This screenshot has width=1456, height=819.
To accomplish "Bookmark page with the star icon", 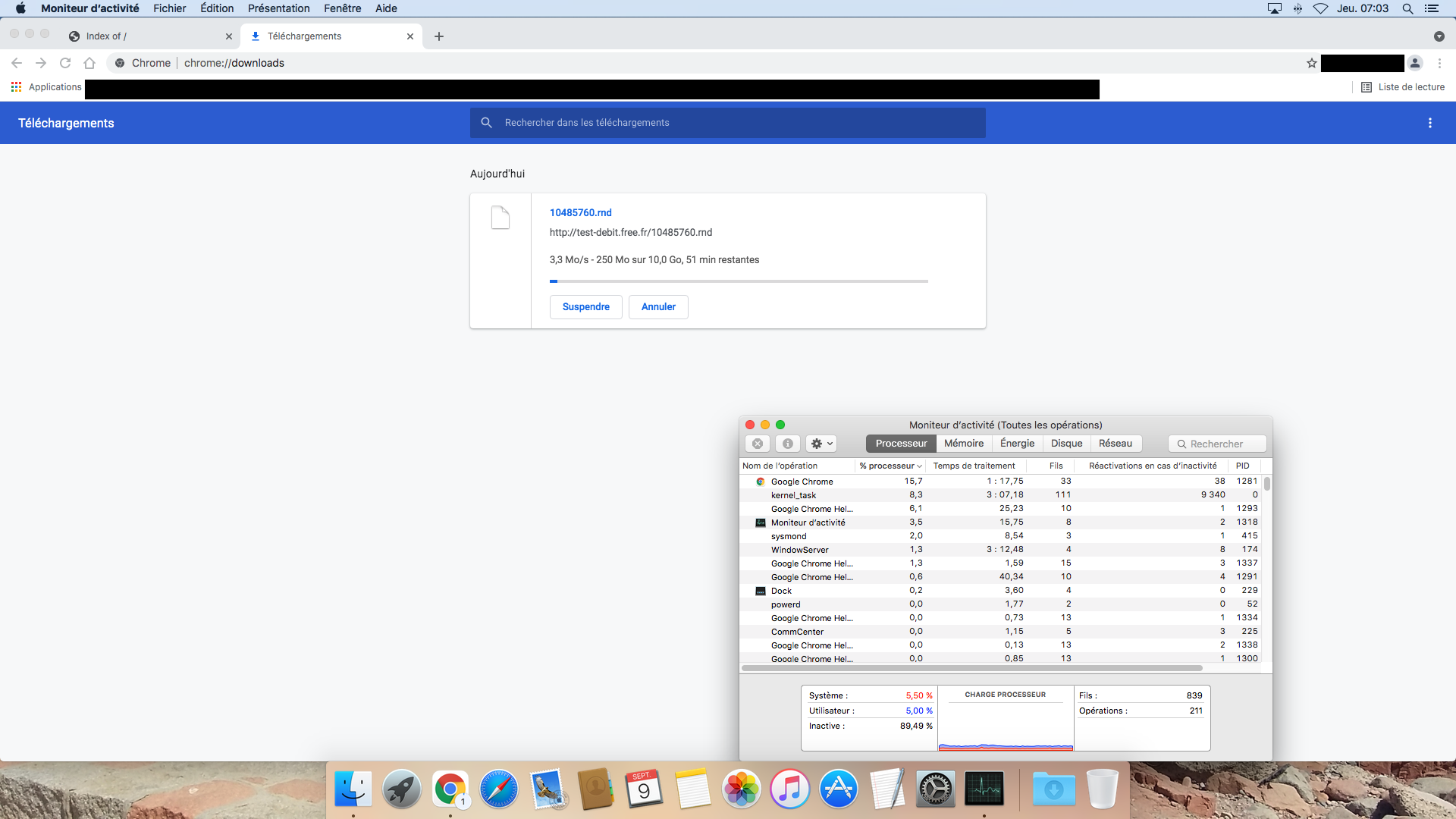I will 1311,63.
